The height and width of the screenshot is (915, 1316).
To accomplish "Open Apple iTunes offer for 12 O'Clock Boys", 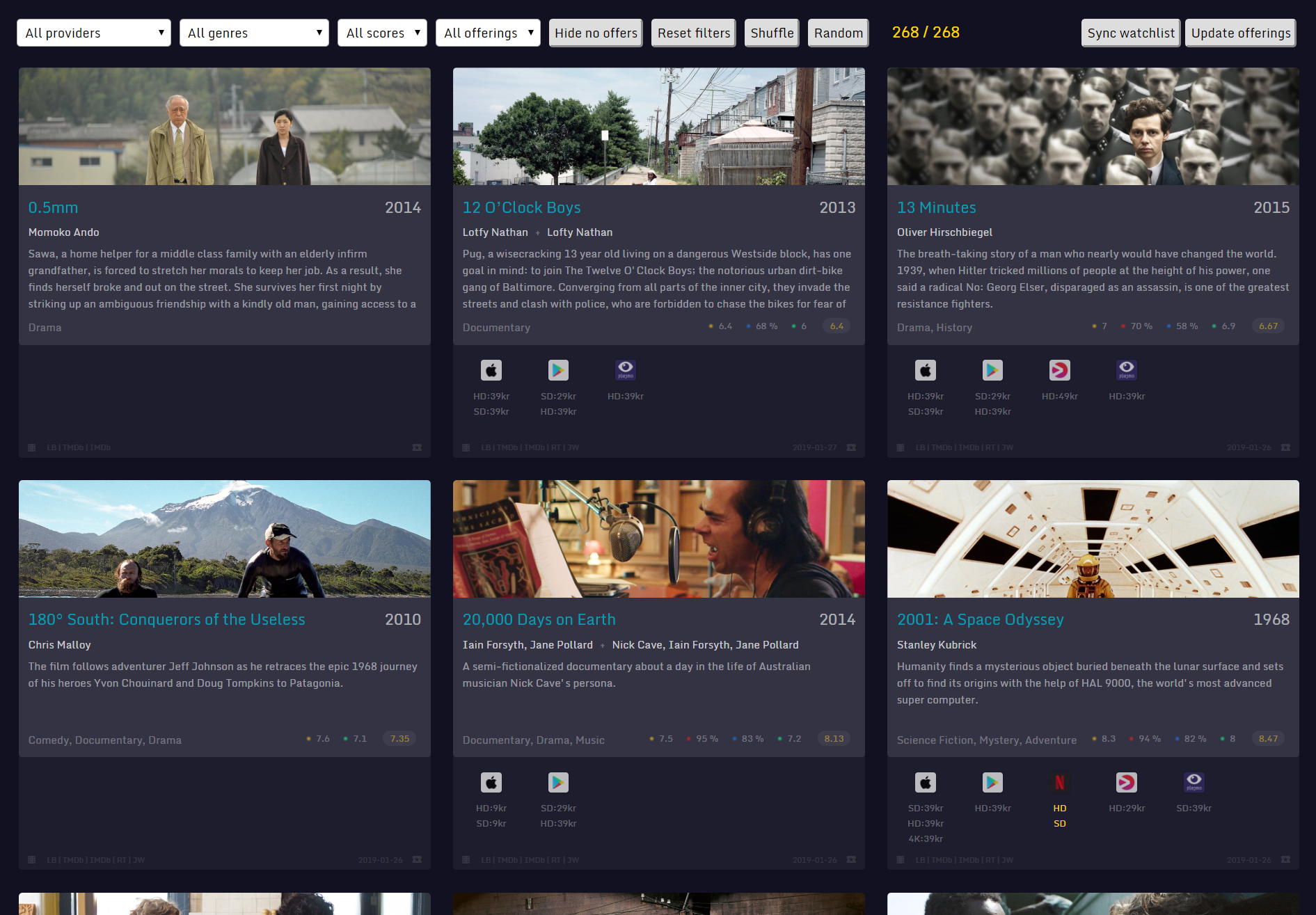I will [x=491, y=370].
